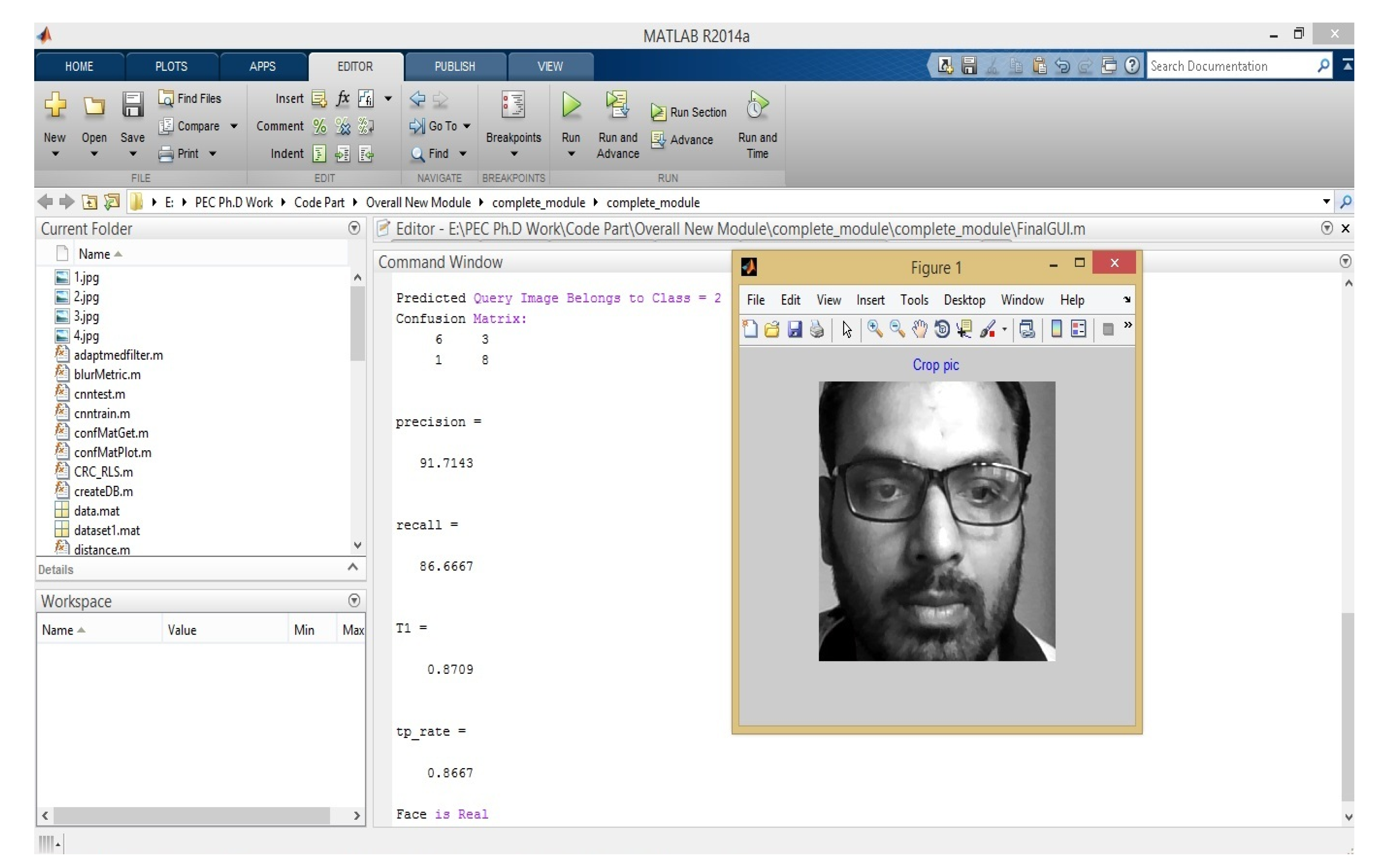Click the Run and Advance icon
The width and height of the screenshot is (1391, 868).
click(617, 105)
